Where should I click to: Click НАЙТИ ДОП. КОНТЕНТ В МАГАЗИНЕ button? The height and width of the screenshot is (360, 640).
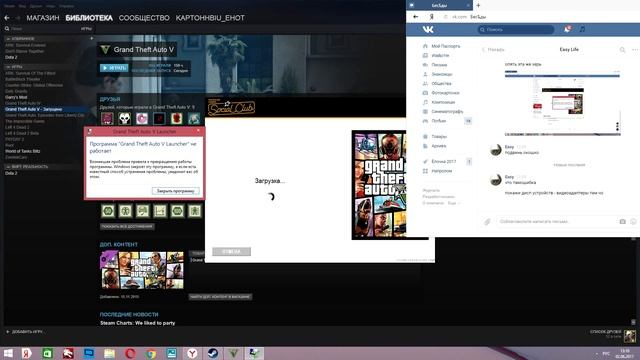point(220,297)
